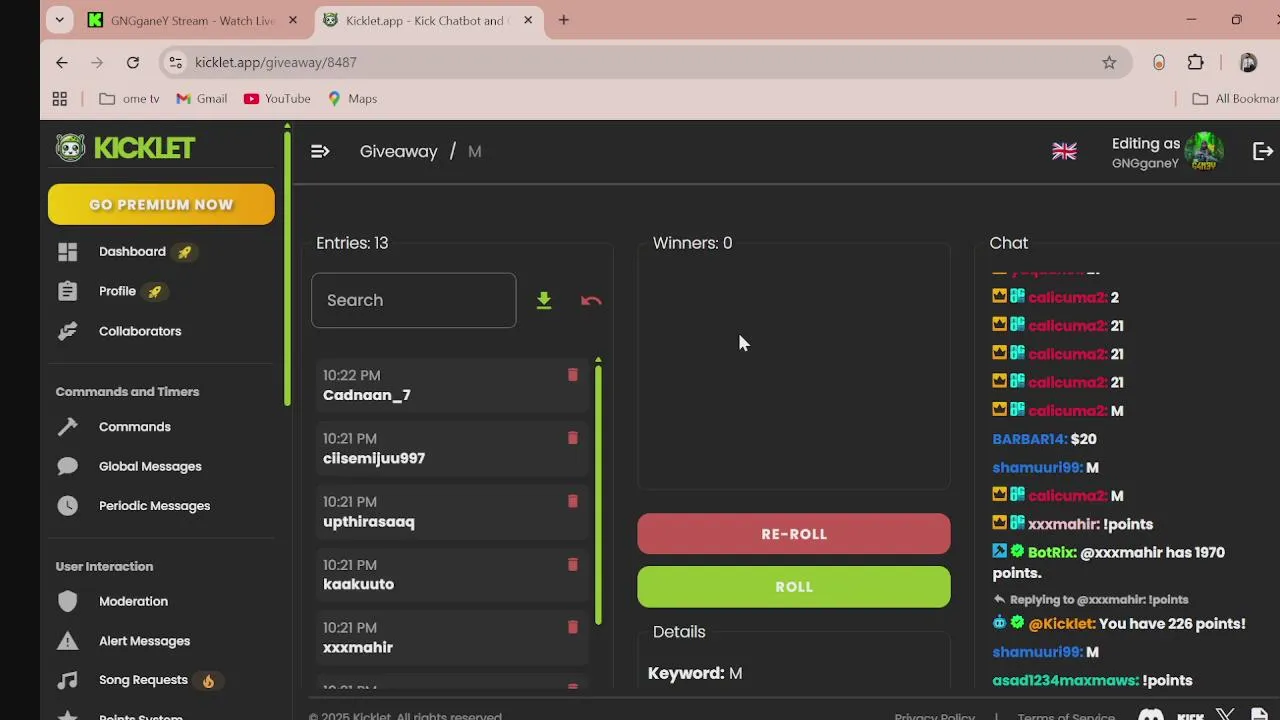This screenshot has height=720, width=1280.
Task: Open Profile from the sidebar
Action: point(117,291)
